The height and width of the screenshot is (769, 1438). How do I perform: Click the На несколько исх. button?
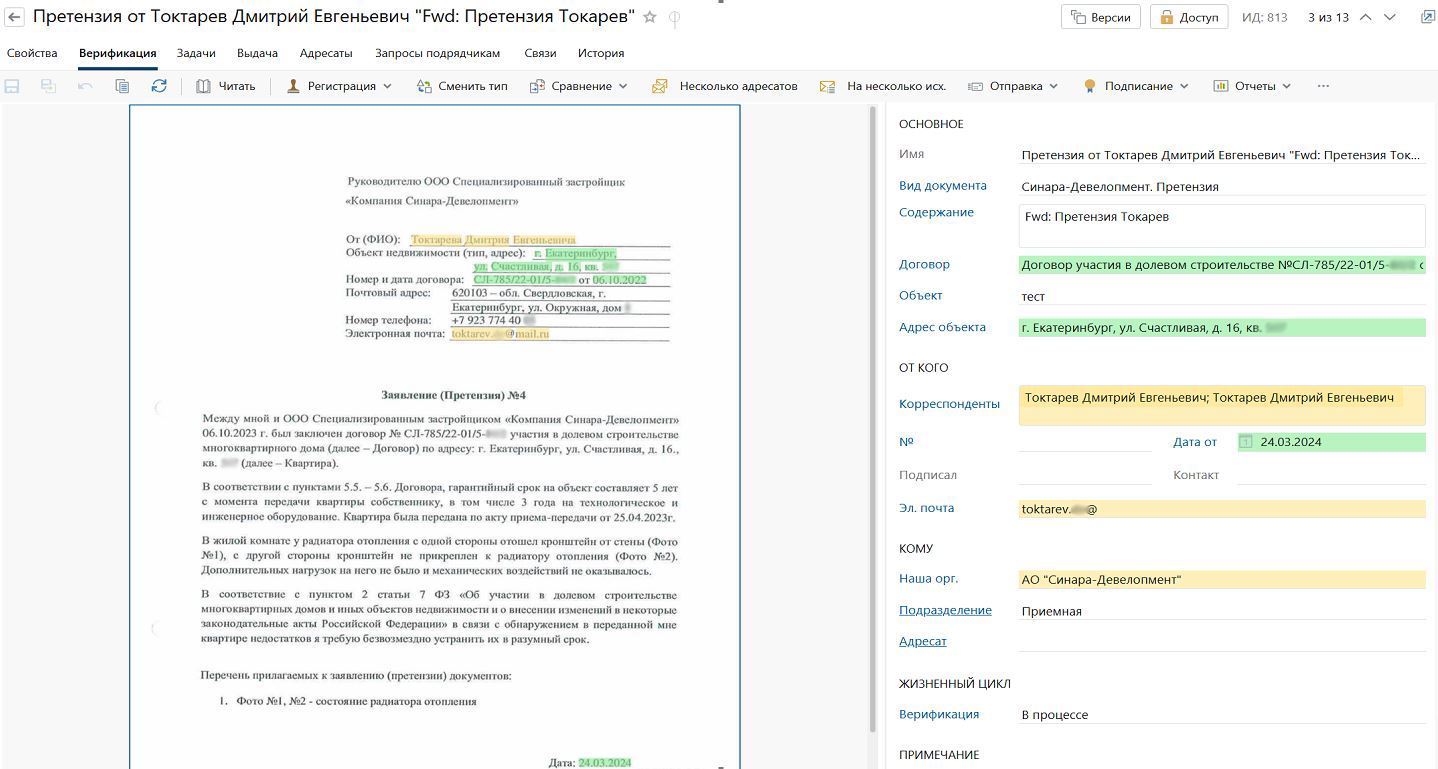tap(883, 86)
